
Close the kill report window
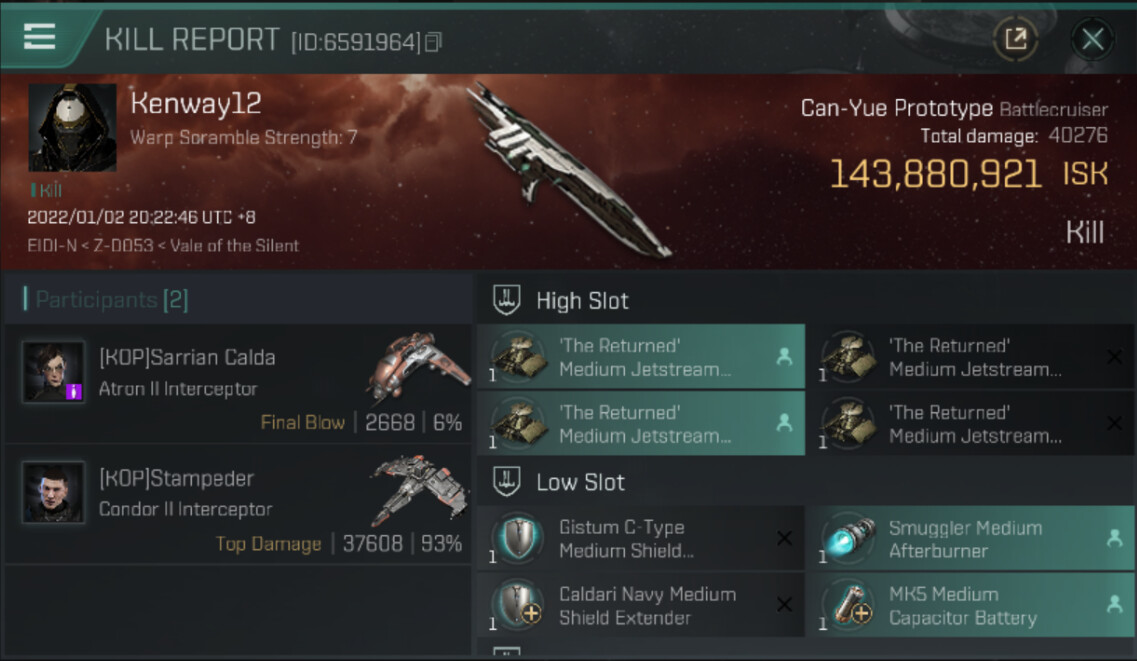pyautogui.click(x=1092, y=39)
